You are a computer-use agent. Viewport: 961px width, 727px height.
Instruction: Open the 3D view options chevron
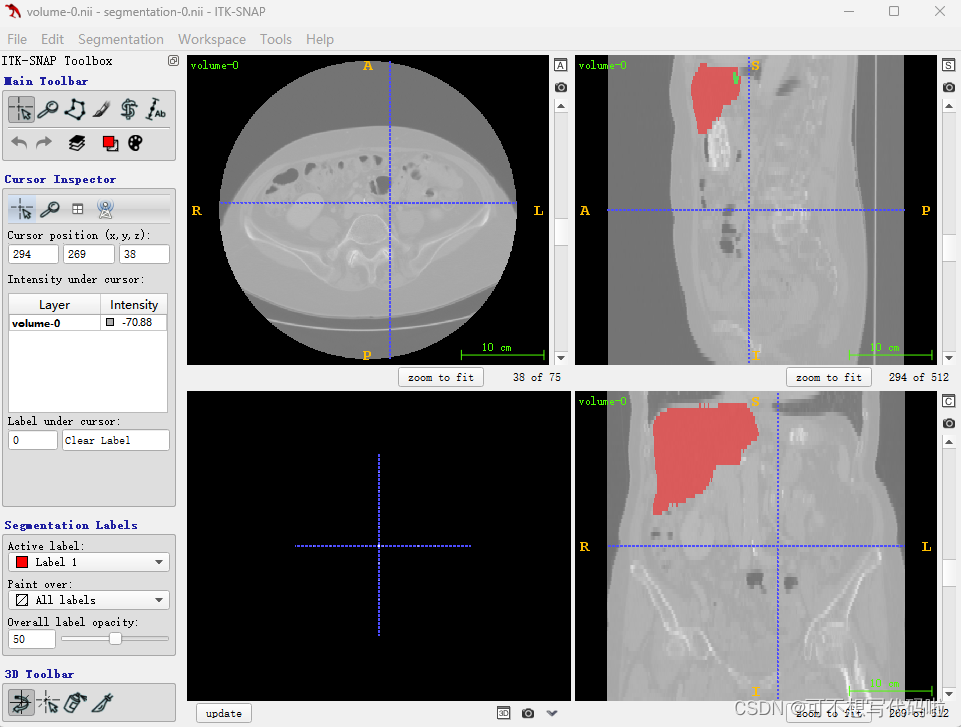click(552, 713)
